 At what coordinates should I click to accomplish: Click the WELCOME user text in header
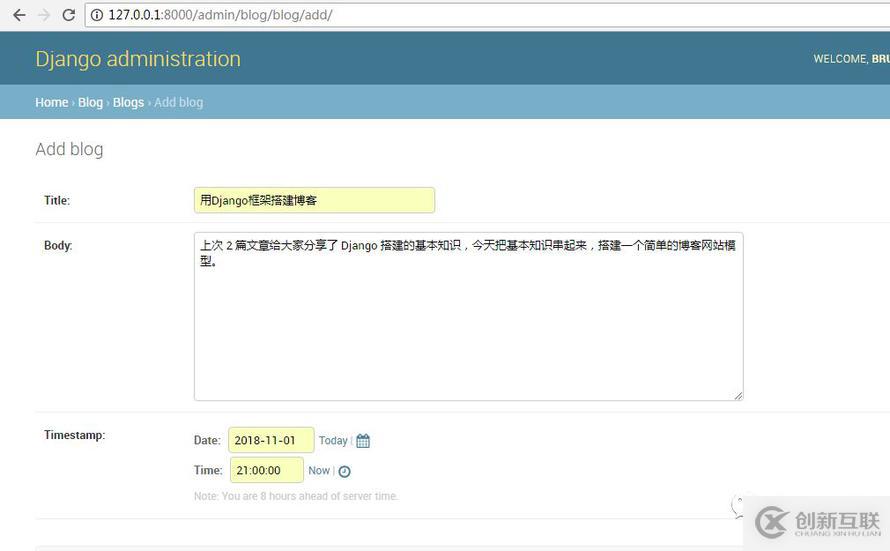click(851, 59)
